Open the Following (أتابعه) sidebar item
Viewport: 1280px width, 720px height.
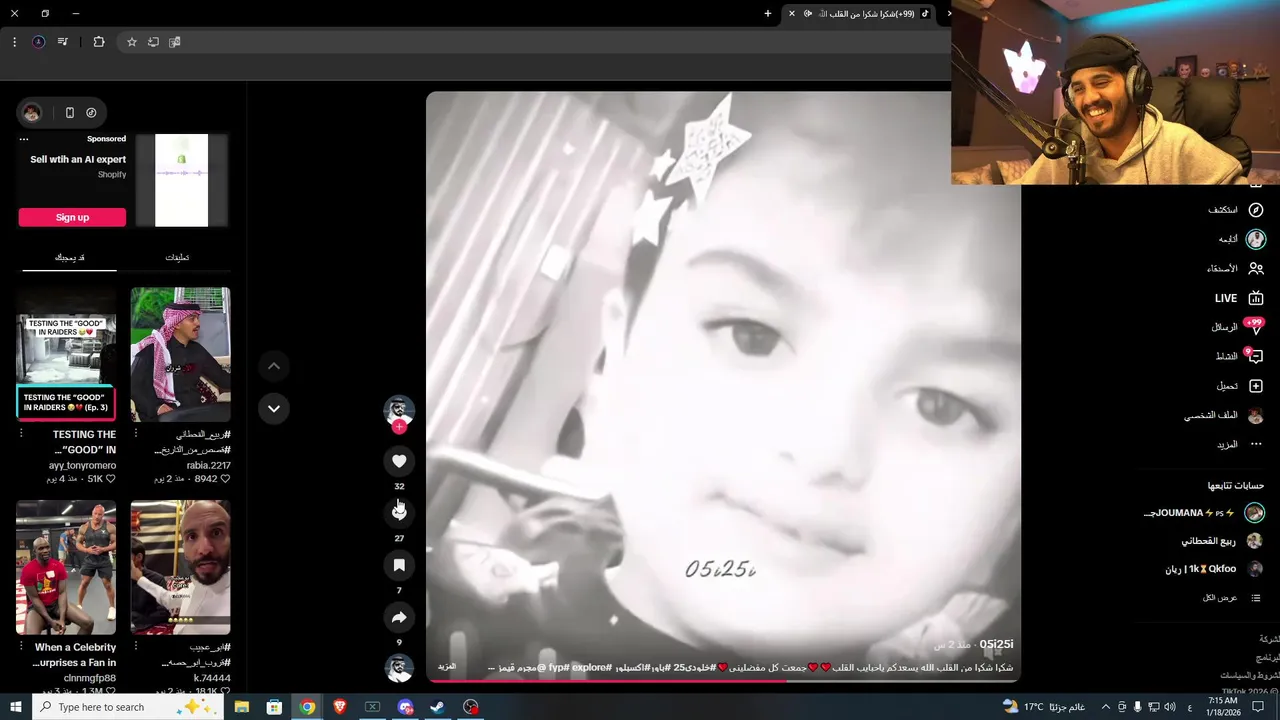click(x=1240, y=239)
